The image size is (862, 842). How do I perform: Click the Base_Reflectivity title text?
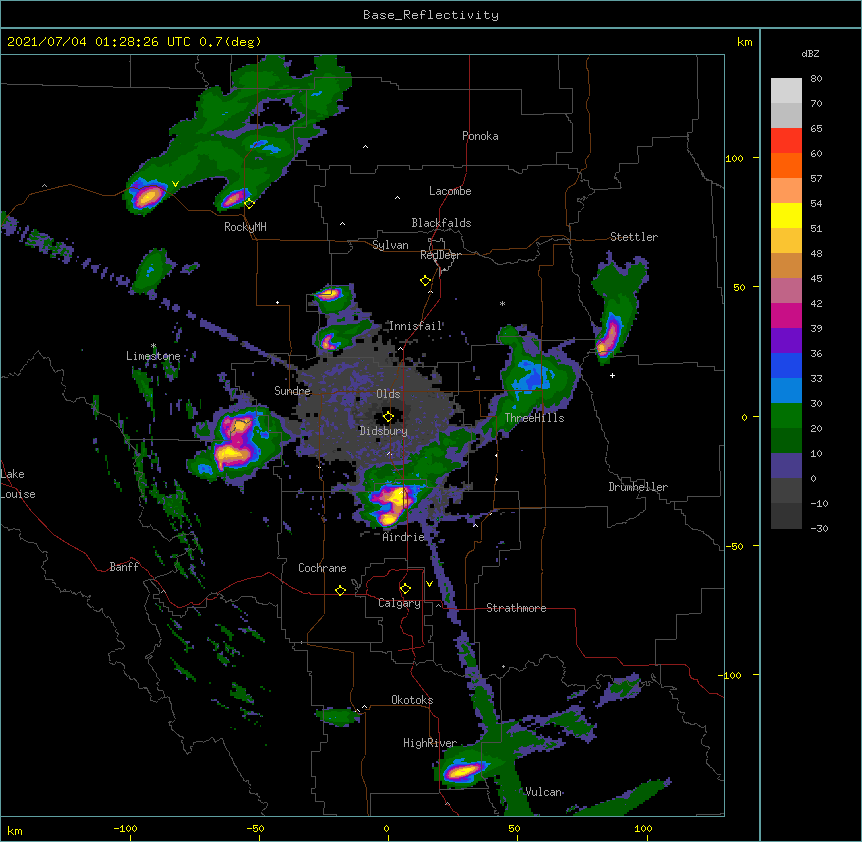431,15
